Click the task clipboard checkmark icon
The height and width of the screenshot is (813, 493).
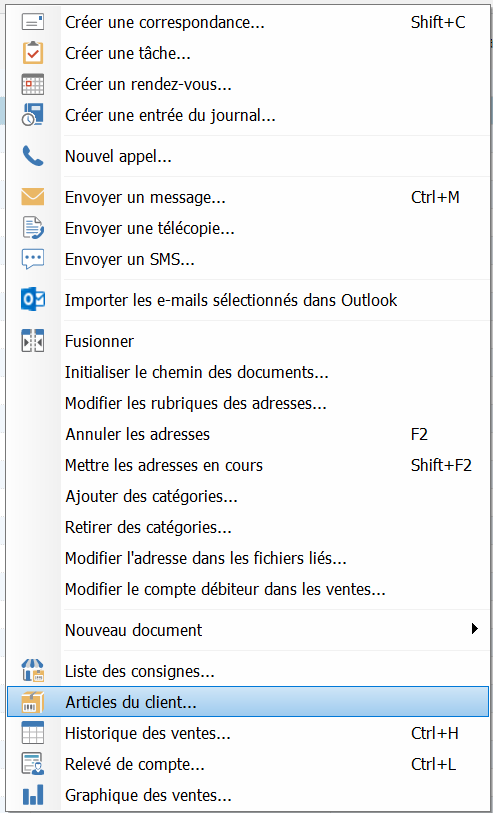click(x=33, y=53)
